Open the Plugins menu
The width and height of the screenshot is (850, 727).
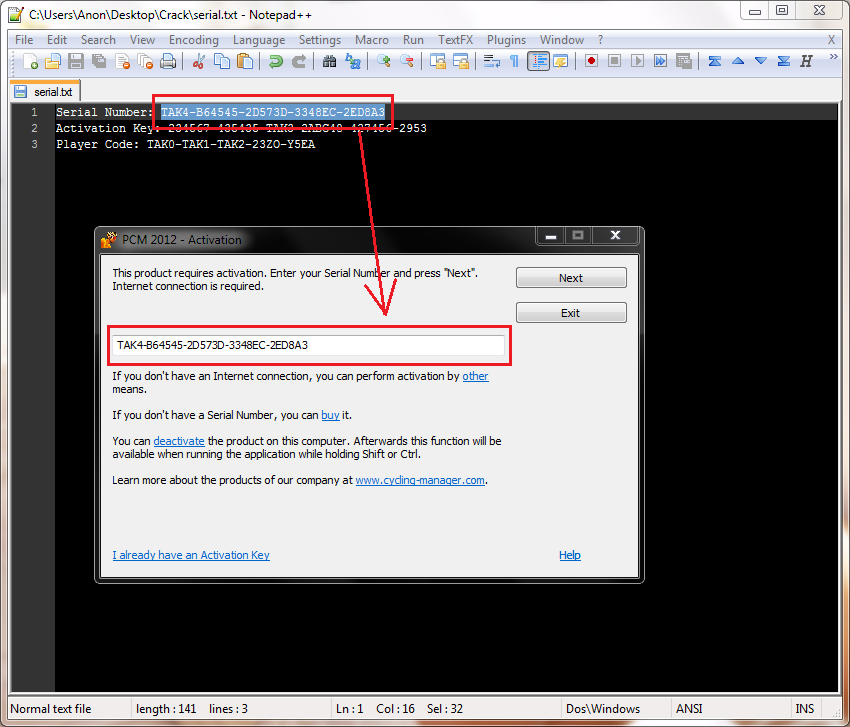point(506,40)
